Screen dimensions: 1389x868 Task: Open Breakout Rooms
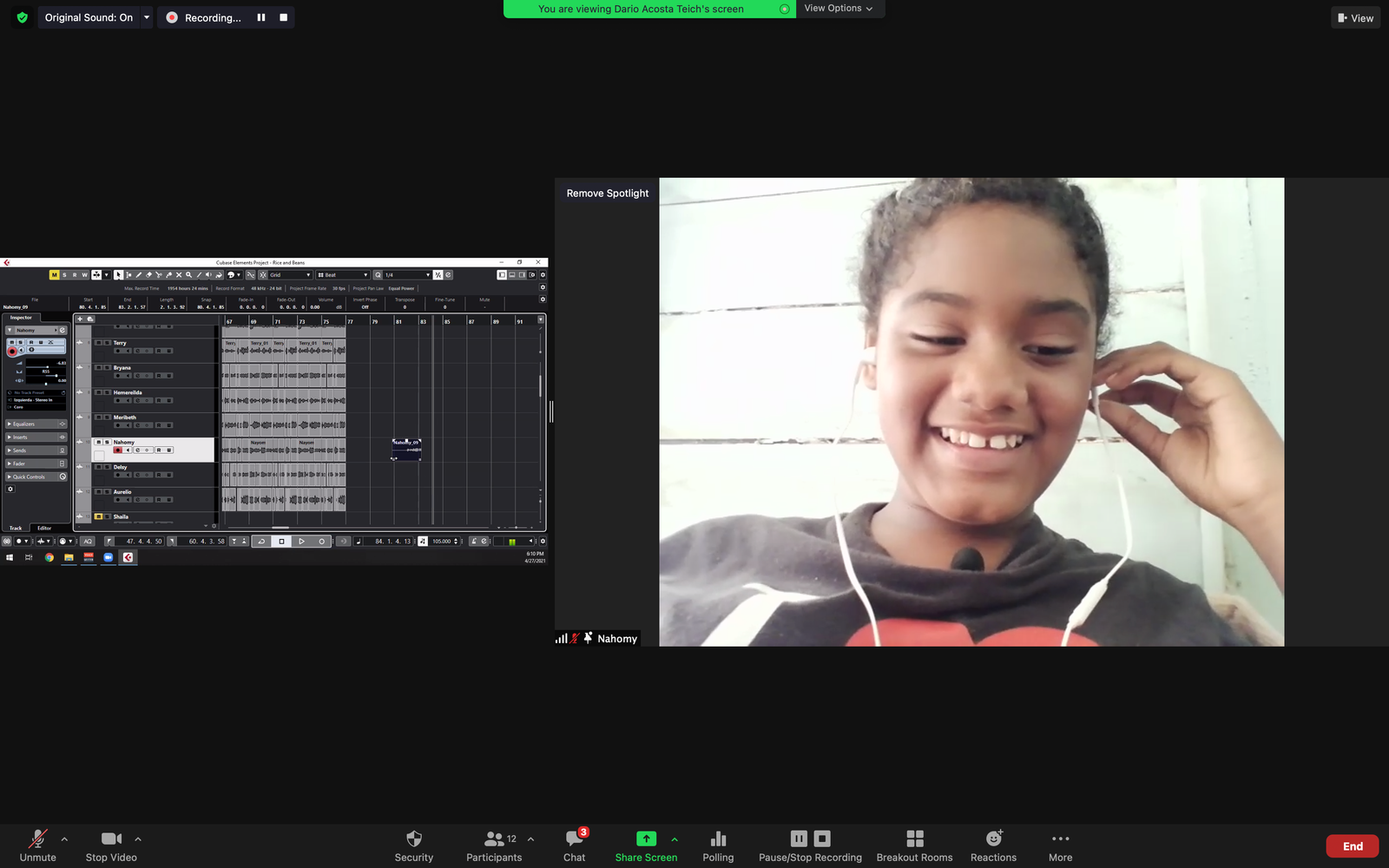[x=914, y=838]
